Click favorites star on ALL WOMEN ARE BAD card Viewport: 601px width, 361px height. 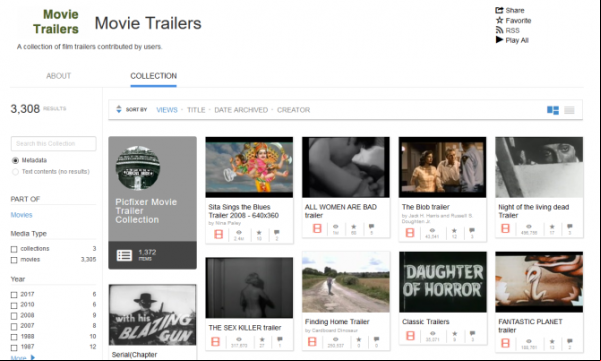354,226
